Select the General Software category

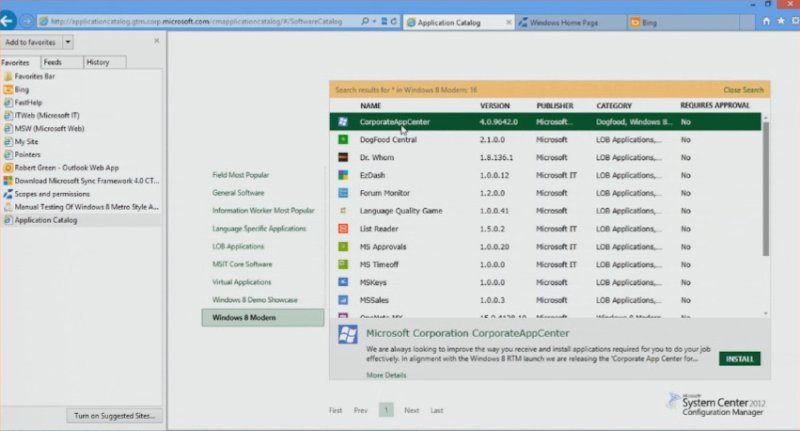[x=238, y=193]
